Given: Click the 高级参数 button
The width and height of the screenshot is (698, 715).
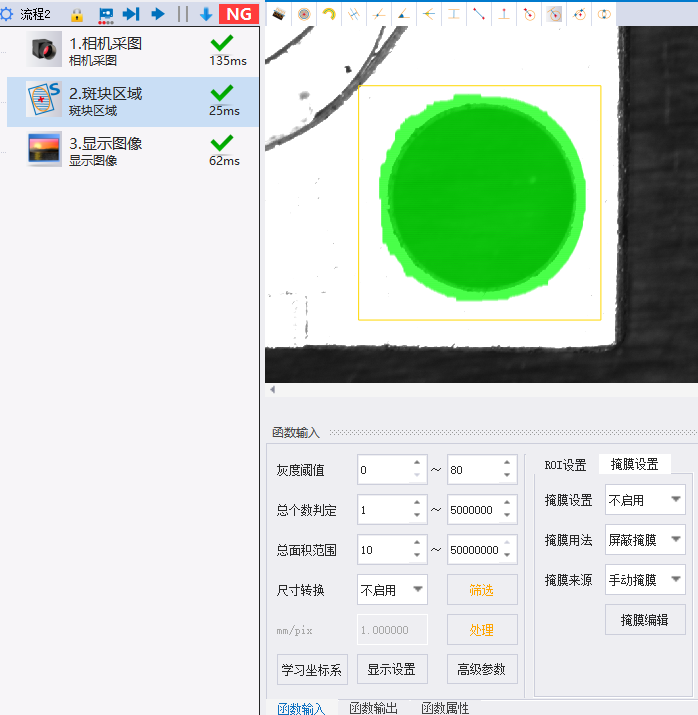Looking at the screenshot, I should coord(482,669).
